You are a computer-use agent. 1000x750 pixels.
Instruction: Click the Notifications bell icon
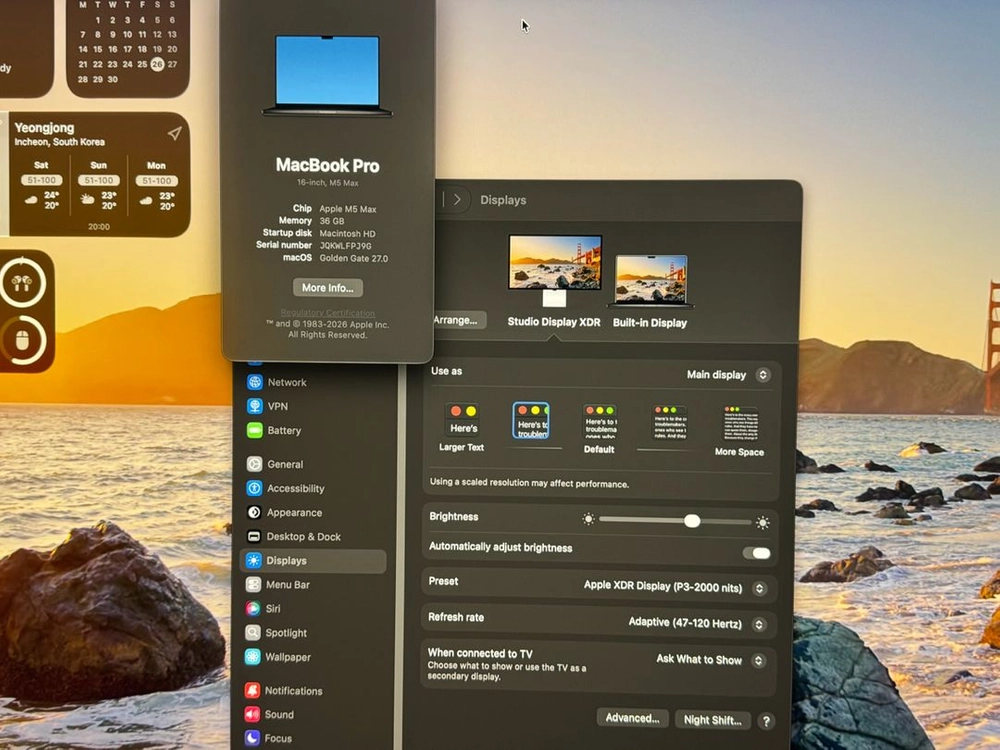(252, 690)
